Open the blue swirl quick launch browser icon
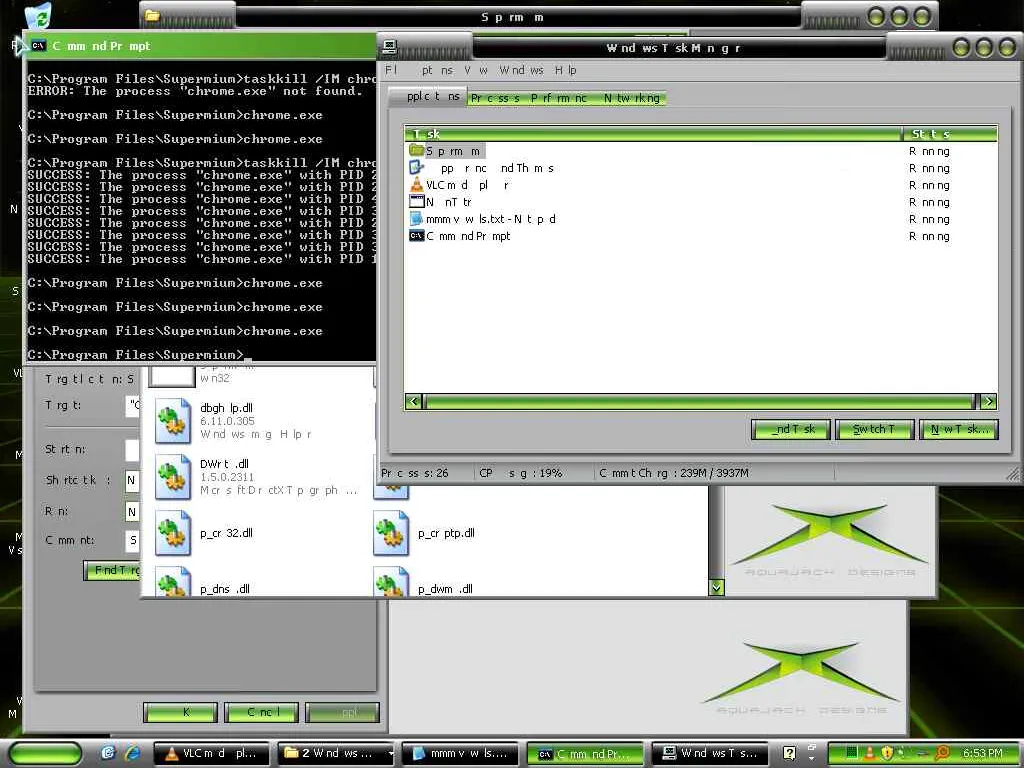Screen dimensions: 1024x768 [x=108, y=753]
